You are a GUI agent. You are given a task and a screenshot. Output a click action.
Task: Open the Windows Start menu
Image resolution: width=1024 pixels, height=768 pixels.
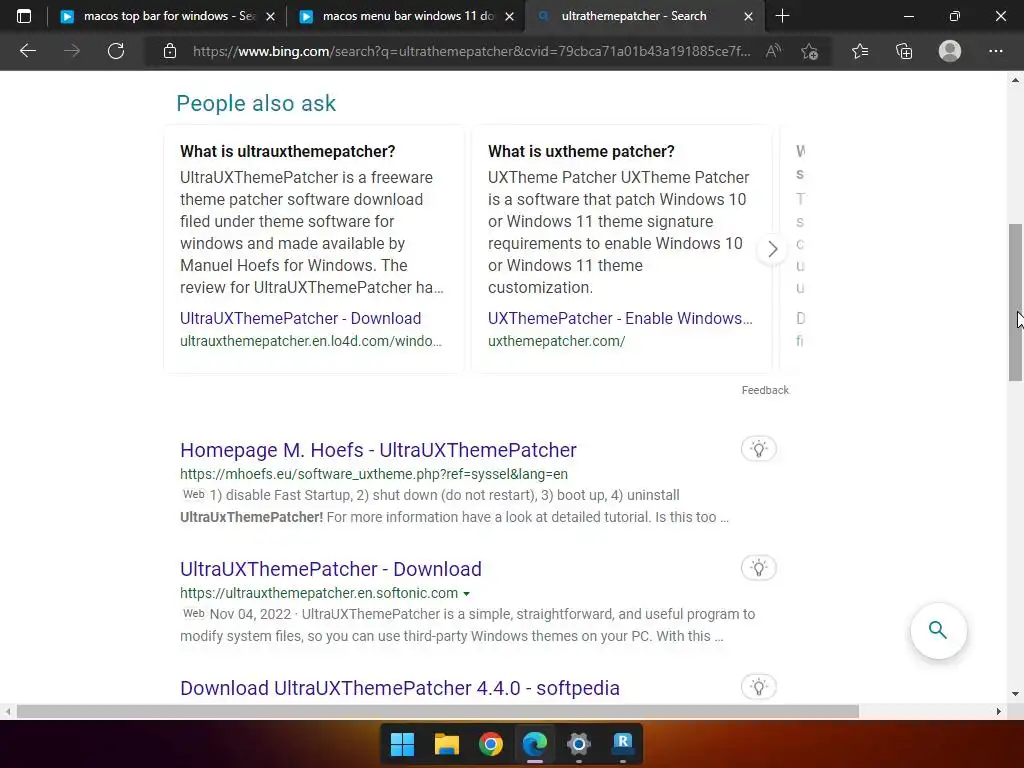coord(402,744)
